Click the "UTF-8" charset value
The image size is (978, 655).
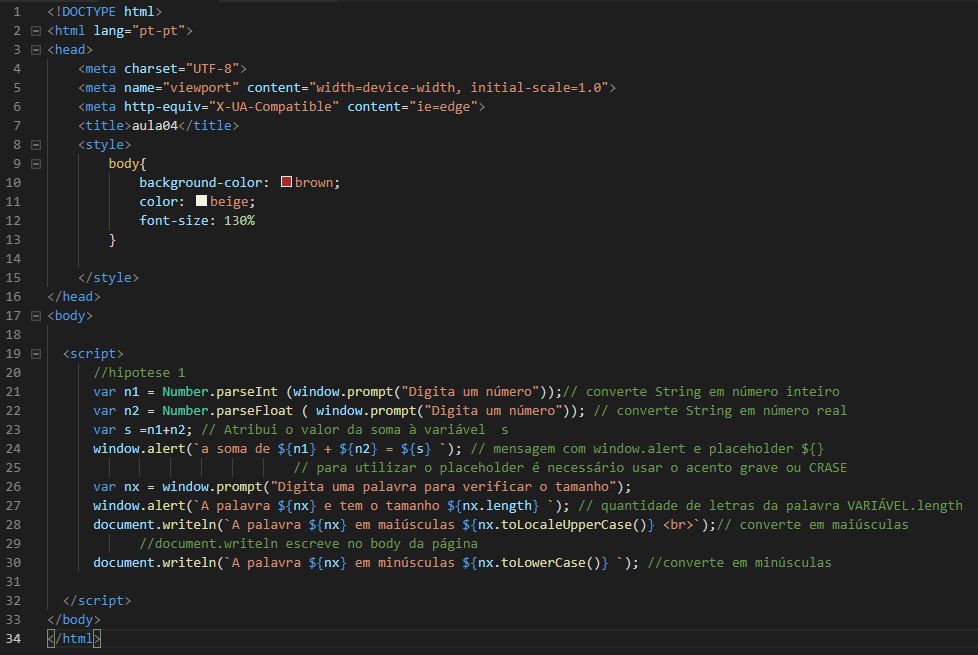coord(213,69)
